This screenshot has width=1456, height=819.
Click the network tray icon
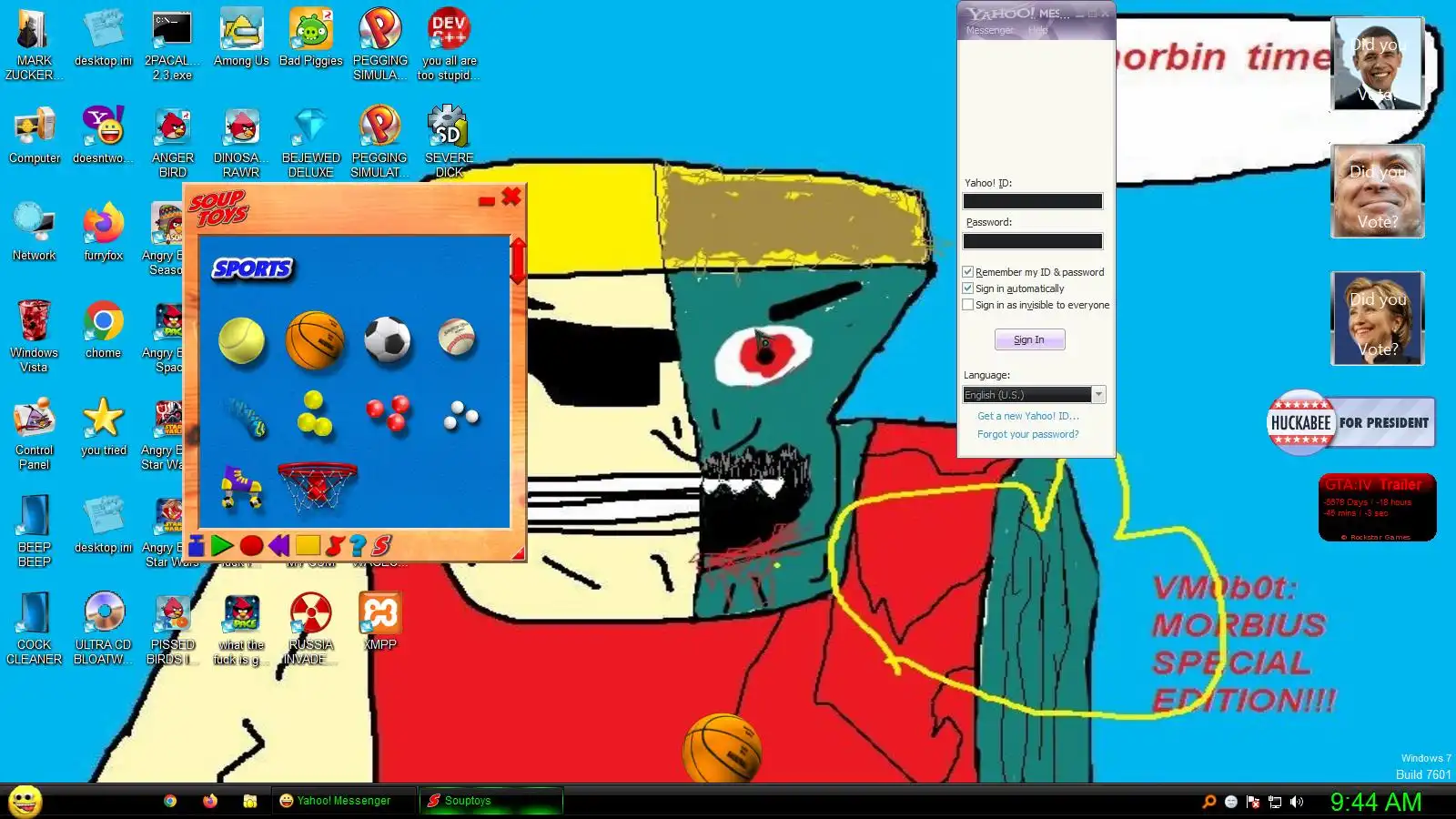coord(1275,802)
